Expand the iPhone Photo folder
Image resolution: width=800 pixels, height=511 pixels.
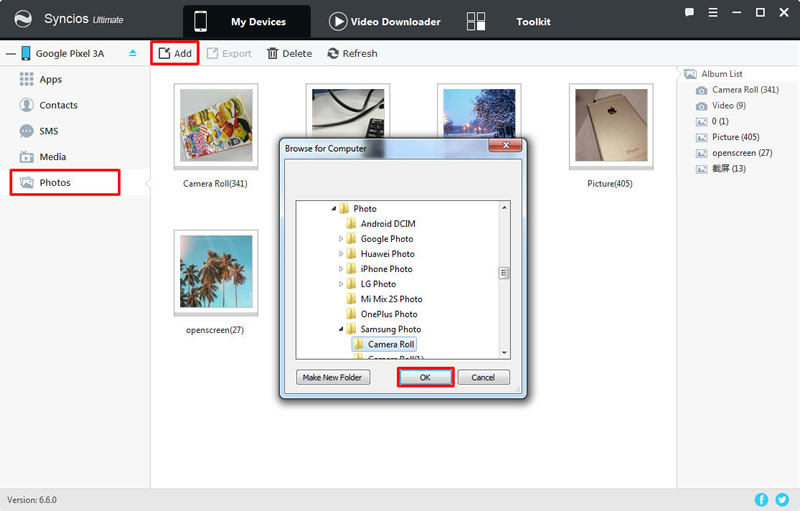pos(341,269)
